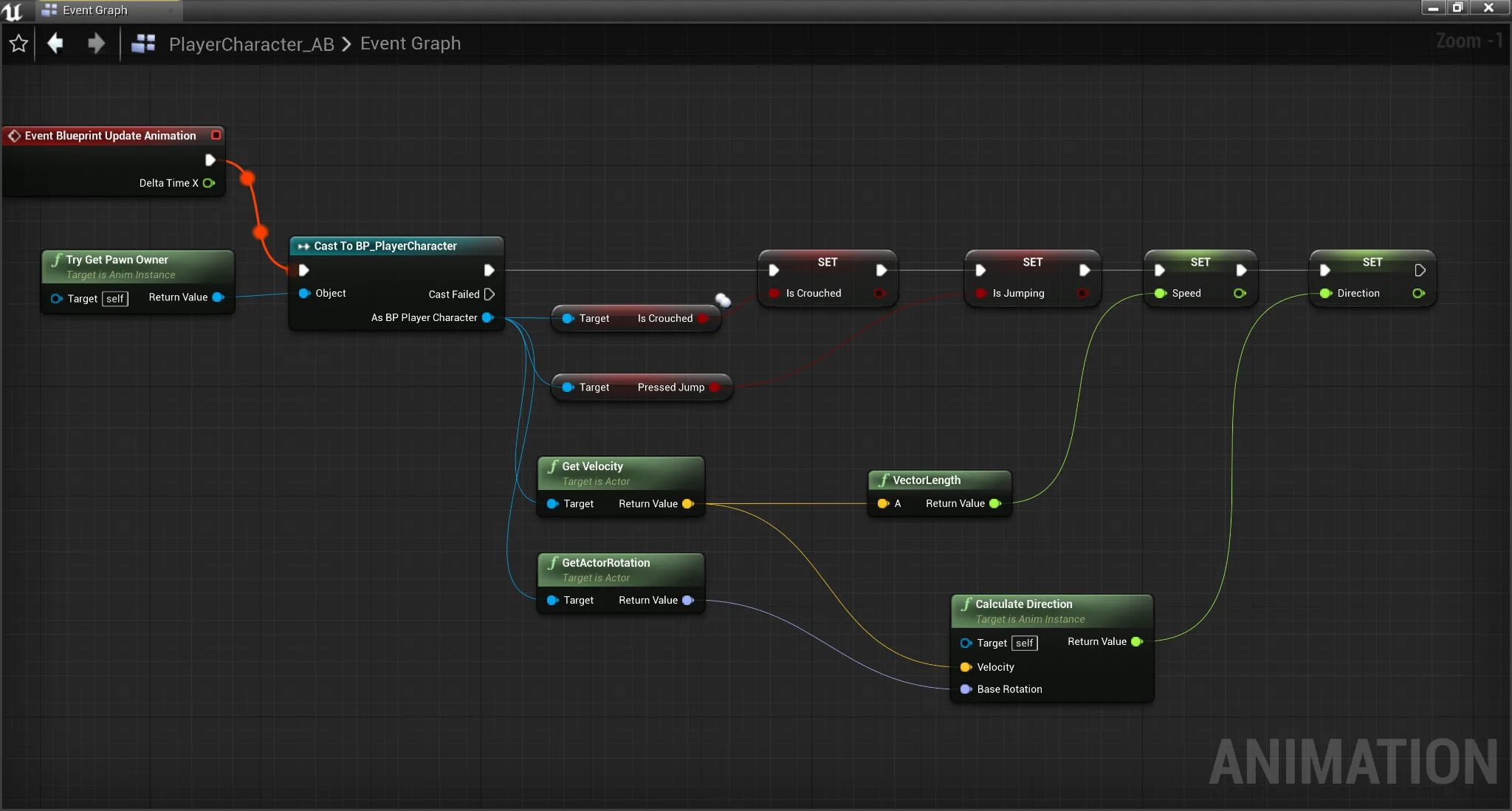Minimize the Event Graph window

pos(1433,7)
